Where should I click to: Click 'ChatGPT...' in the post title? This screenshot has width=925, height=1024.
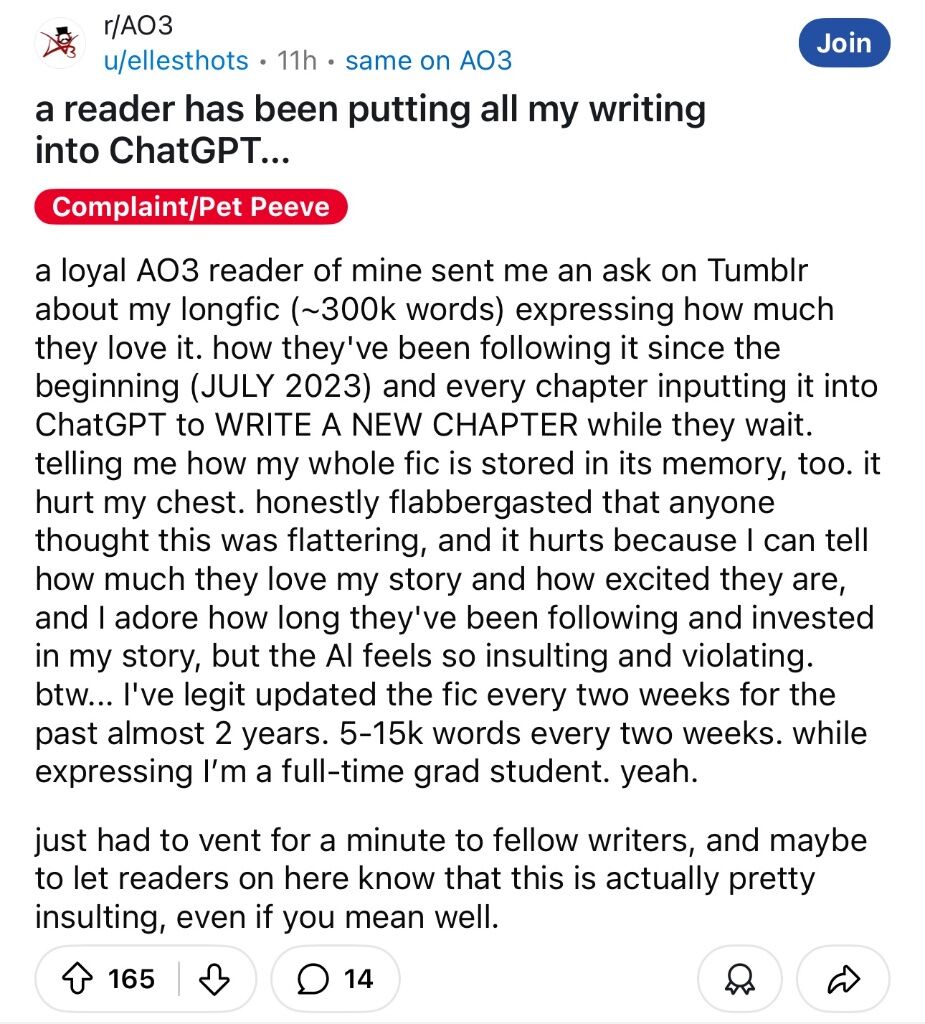pyautogui.click(x=199, y=151)
